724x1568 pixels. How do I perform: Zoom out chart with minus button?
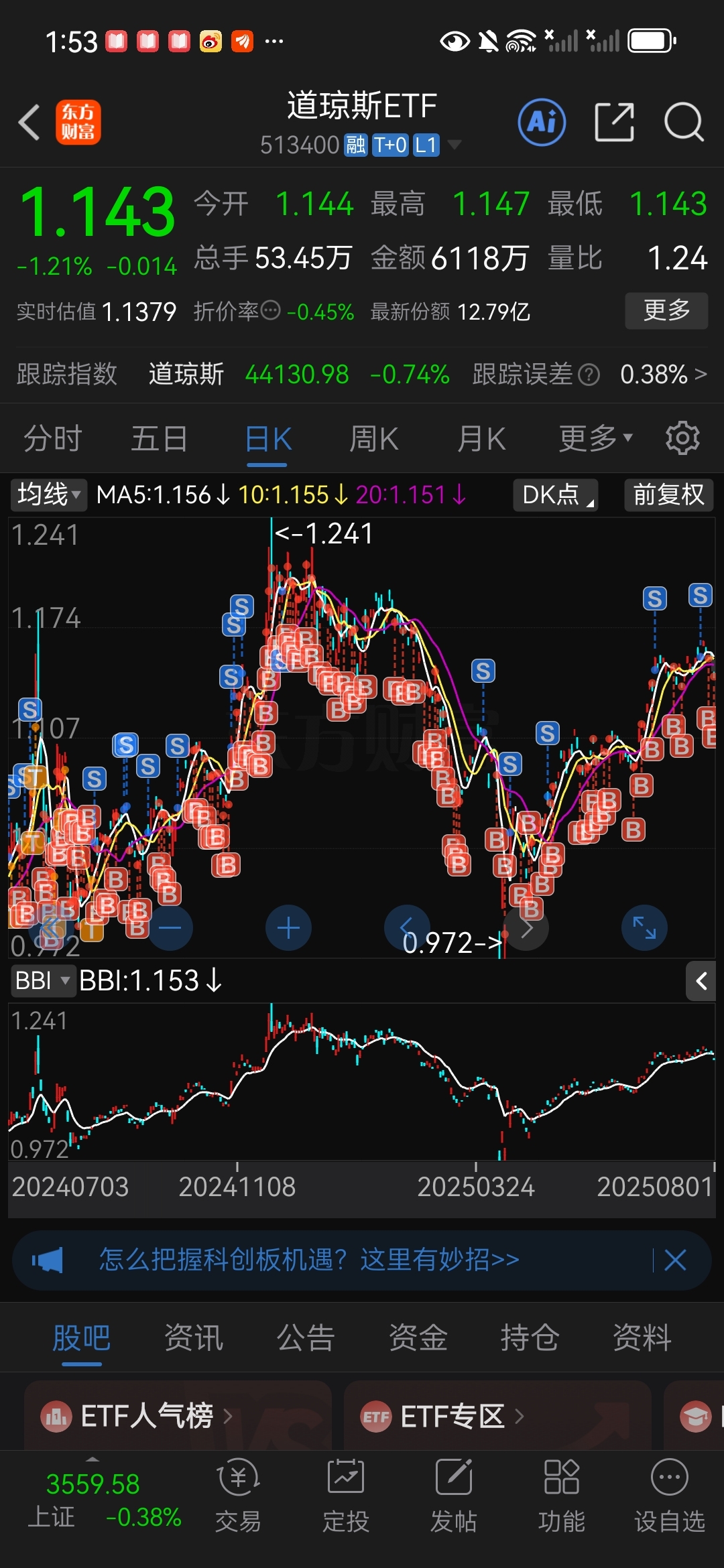point(170,928)
